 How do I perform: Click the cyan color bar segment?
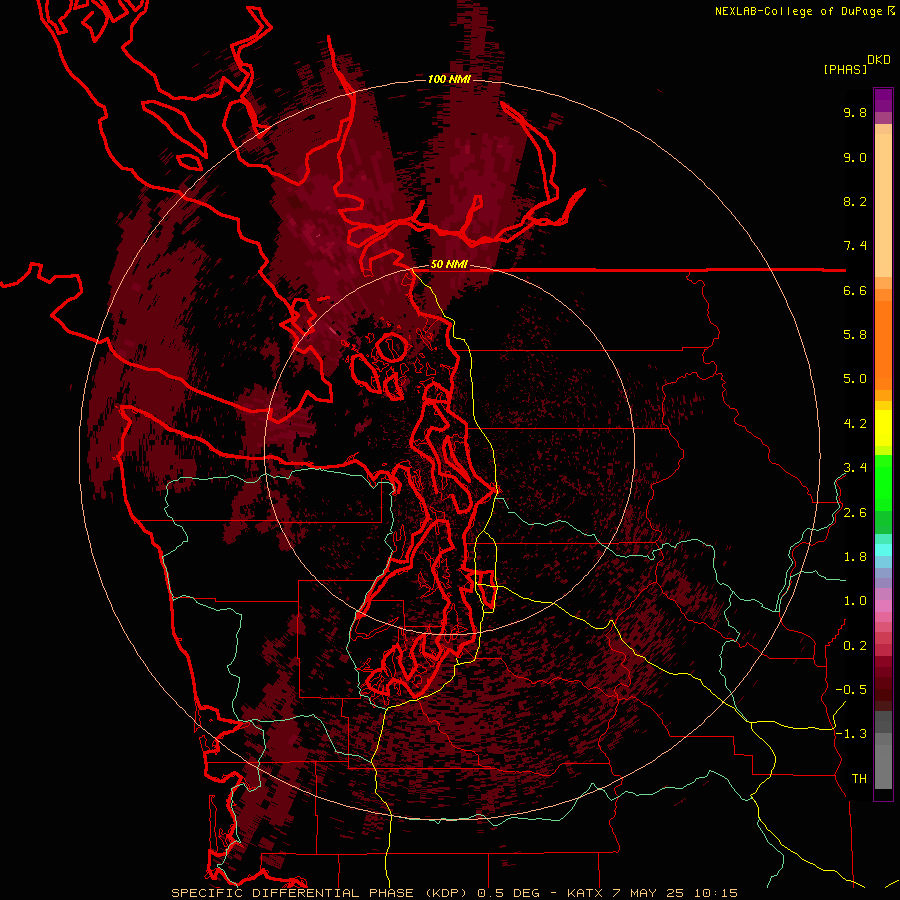click(883, 550)
